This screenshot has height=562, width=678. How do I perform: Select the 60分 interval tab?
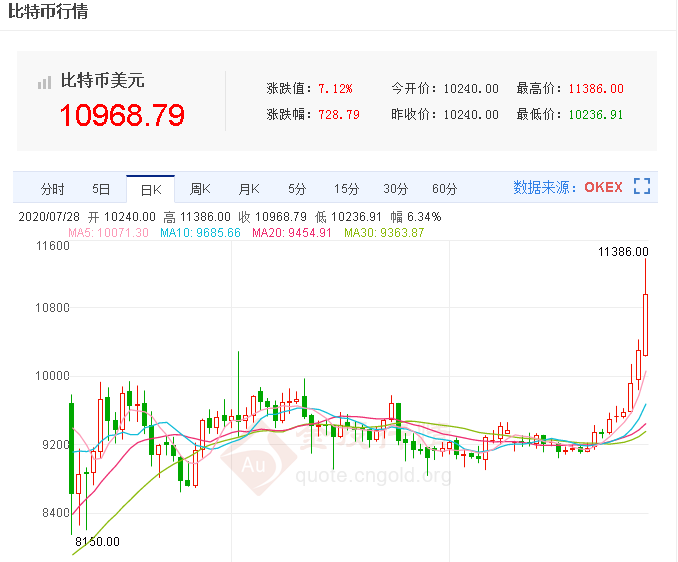(x=445, y=189)
